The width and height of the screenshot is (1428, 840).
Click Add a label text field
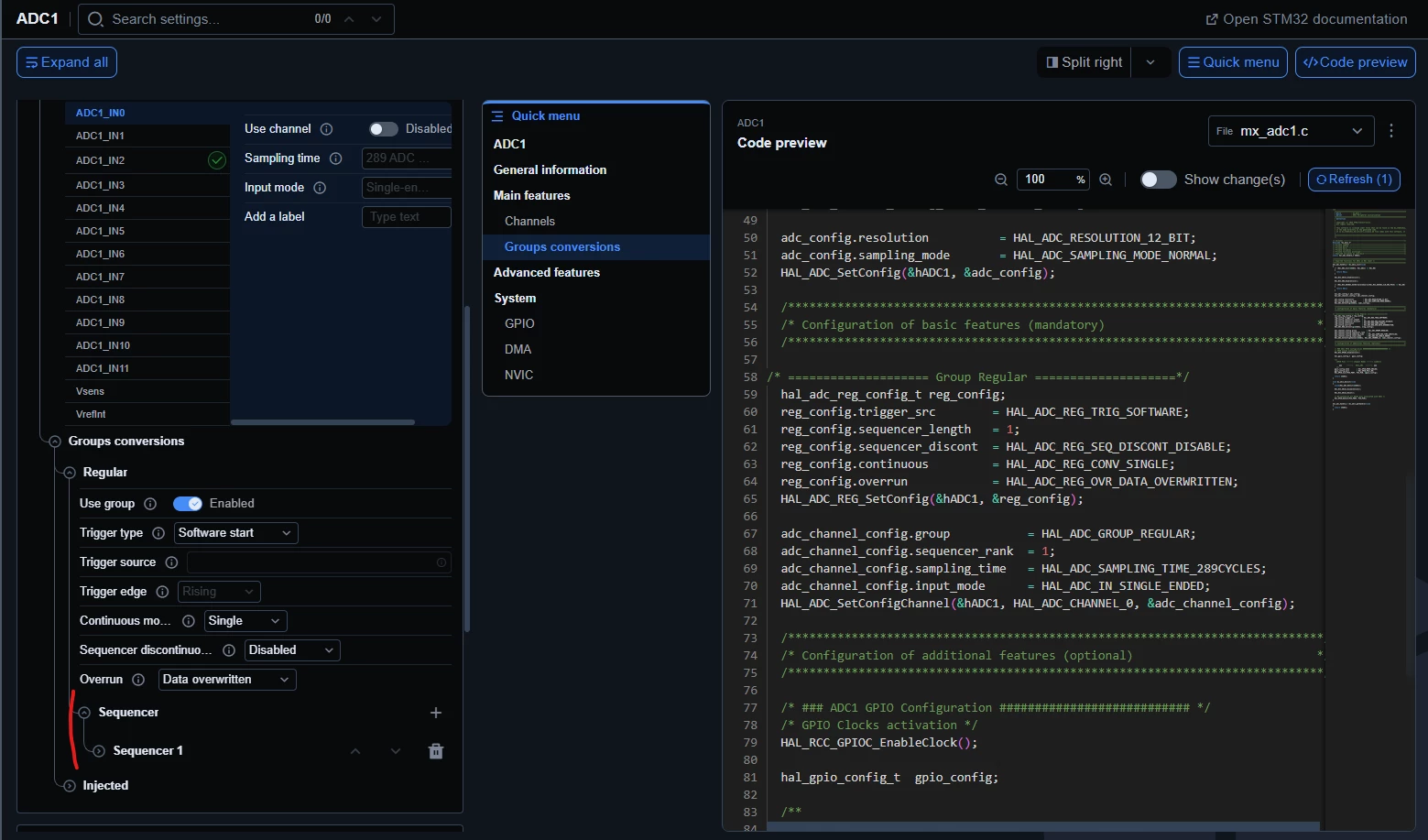(406, 217)
